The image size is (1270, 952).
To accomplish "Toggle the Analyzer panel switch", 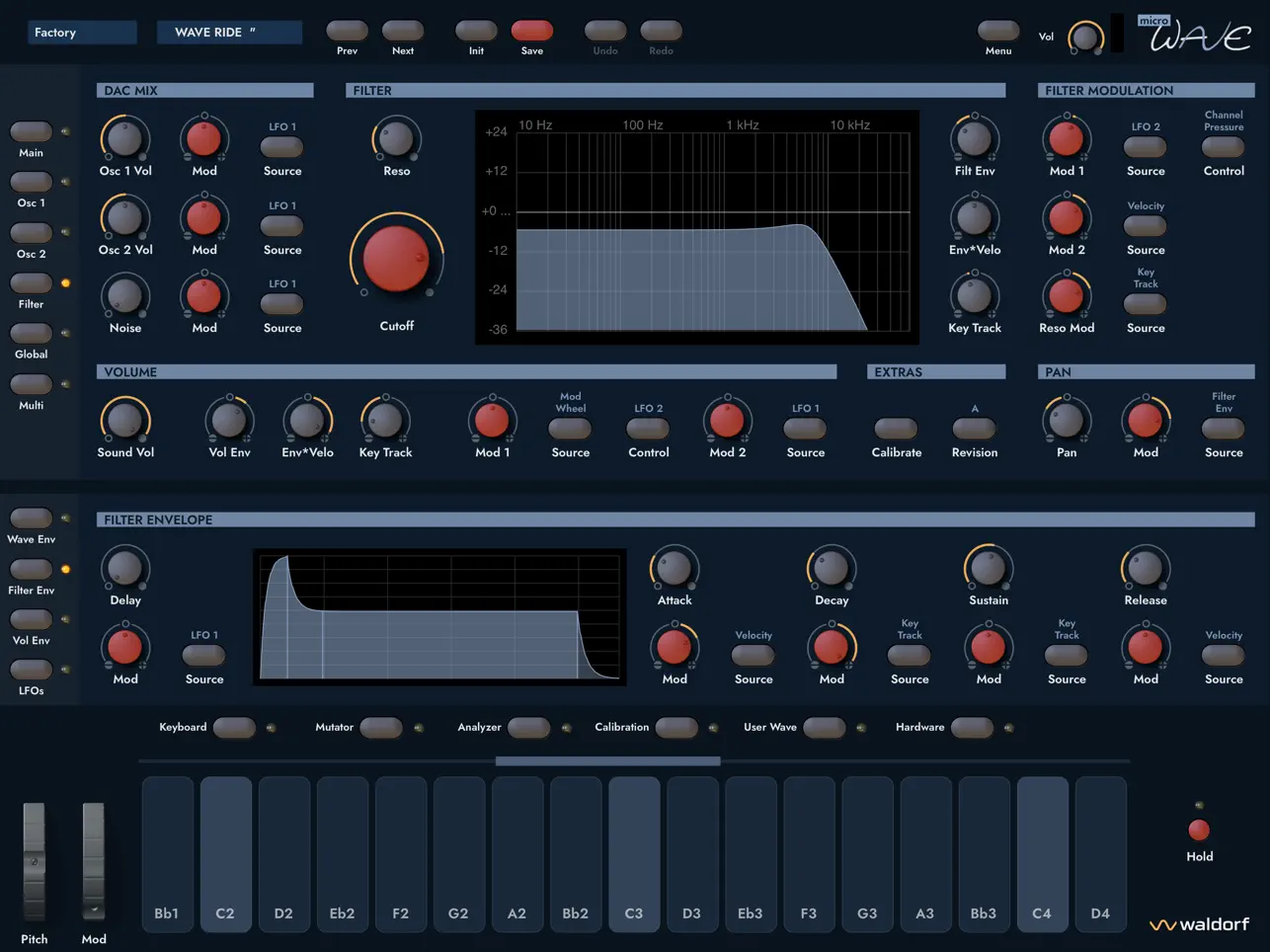I will click(x=529, y=728).
